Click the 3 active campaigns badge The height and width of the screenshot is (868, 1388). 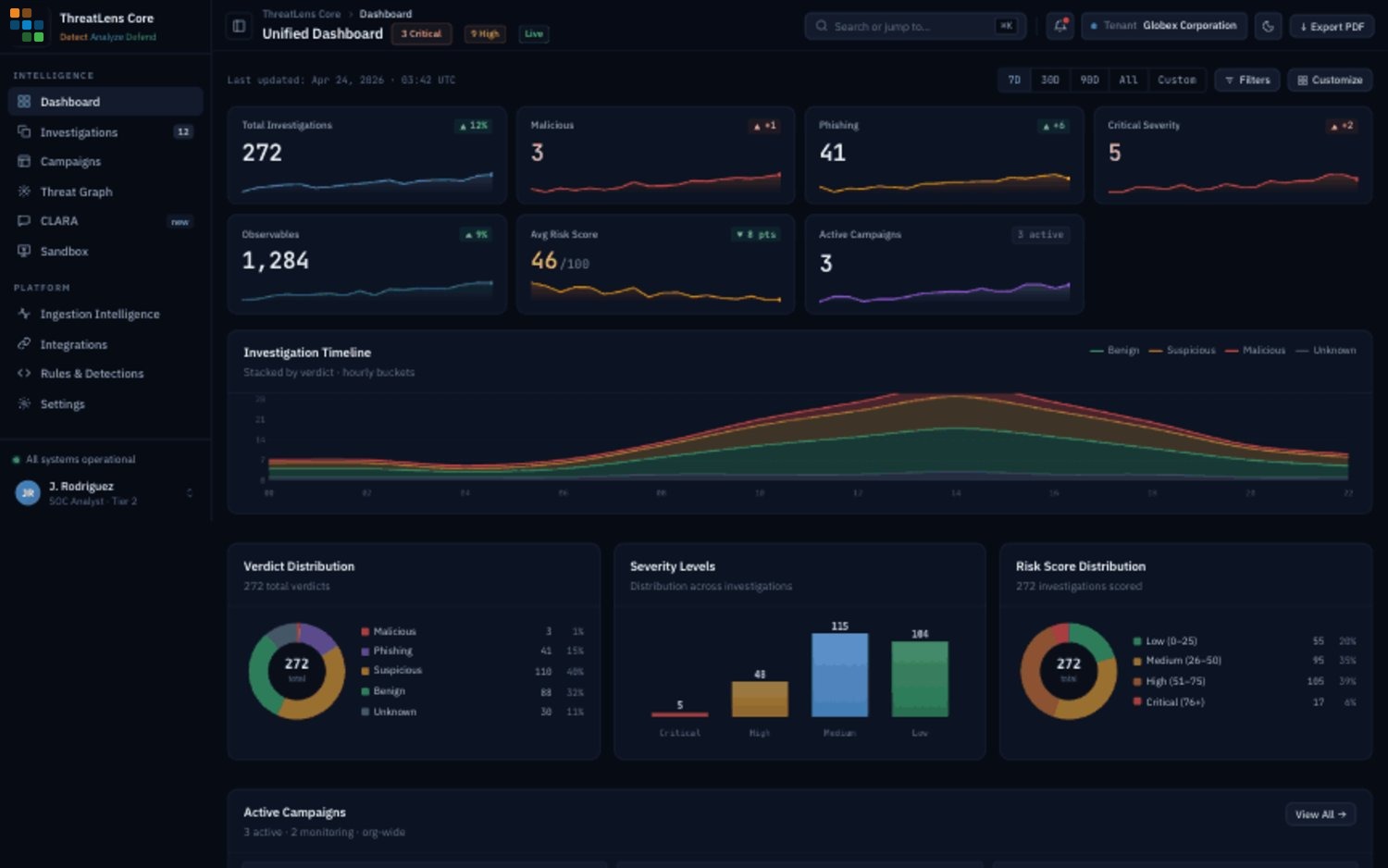pyautogui.click(x=1041, y=235)
